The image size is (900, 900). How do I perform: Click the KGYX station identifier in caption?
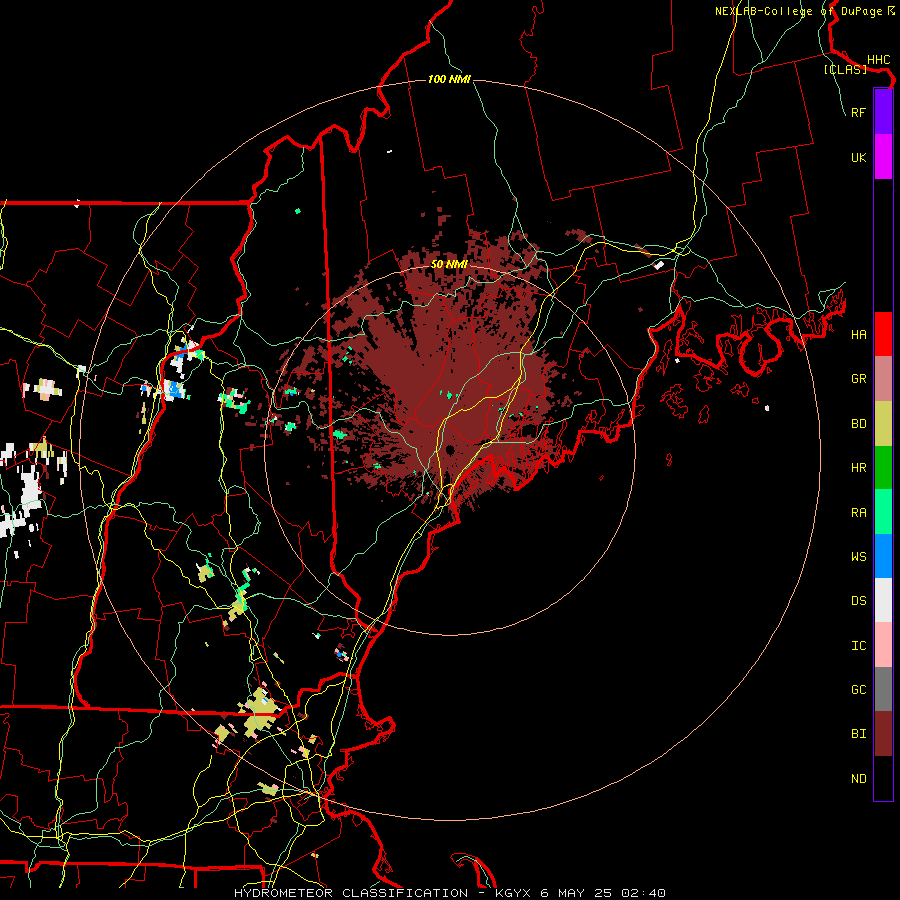[x=512, y=893]
